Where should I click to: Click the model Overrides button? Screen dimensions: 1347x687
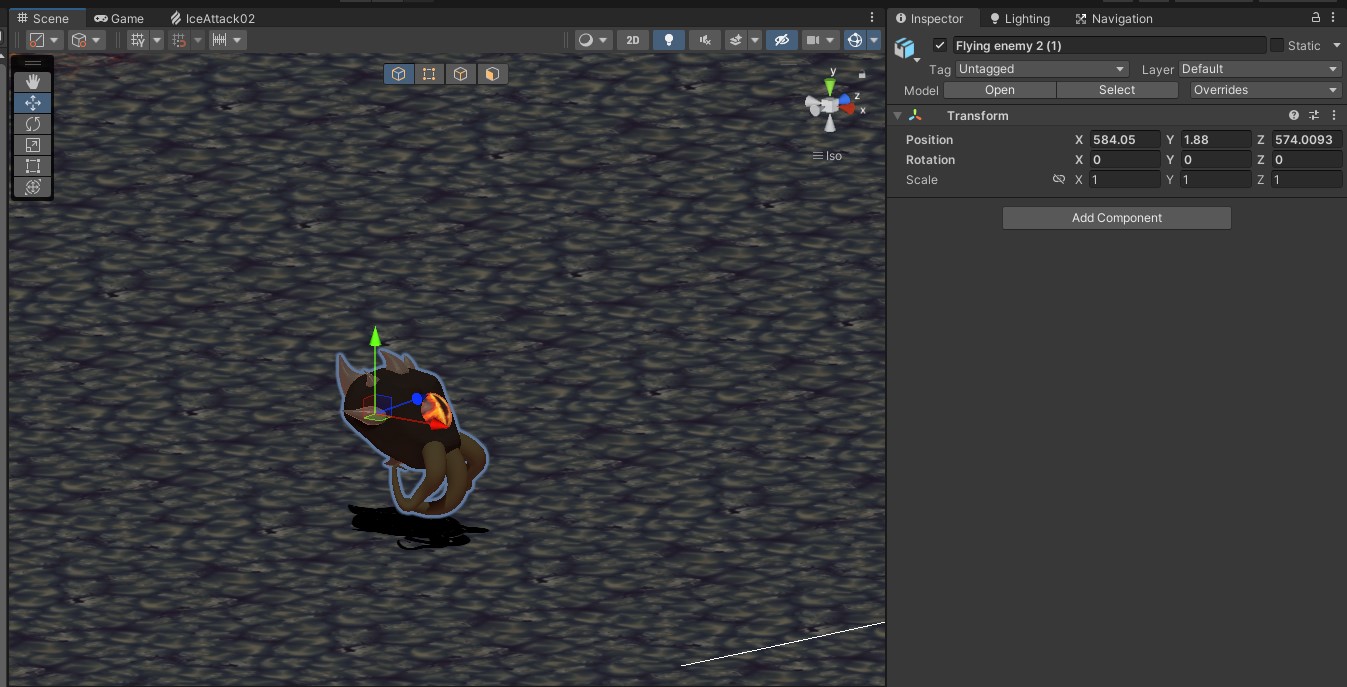coord(1262,89)
